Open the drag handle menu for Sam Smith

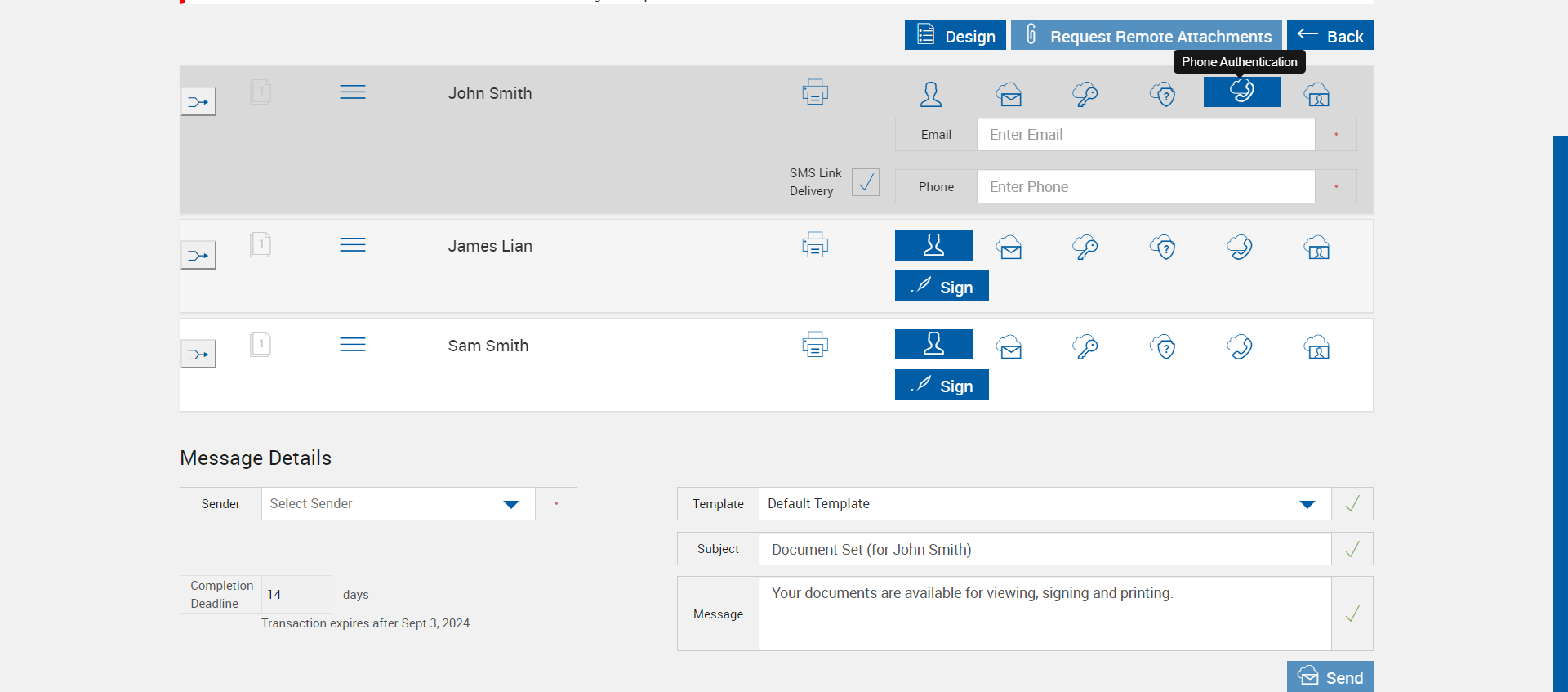click(352, 345)
